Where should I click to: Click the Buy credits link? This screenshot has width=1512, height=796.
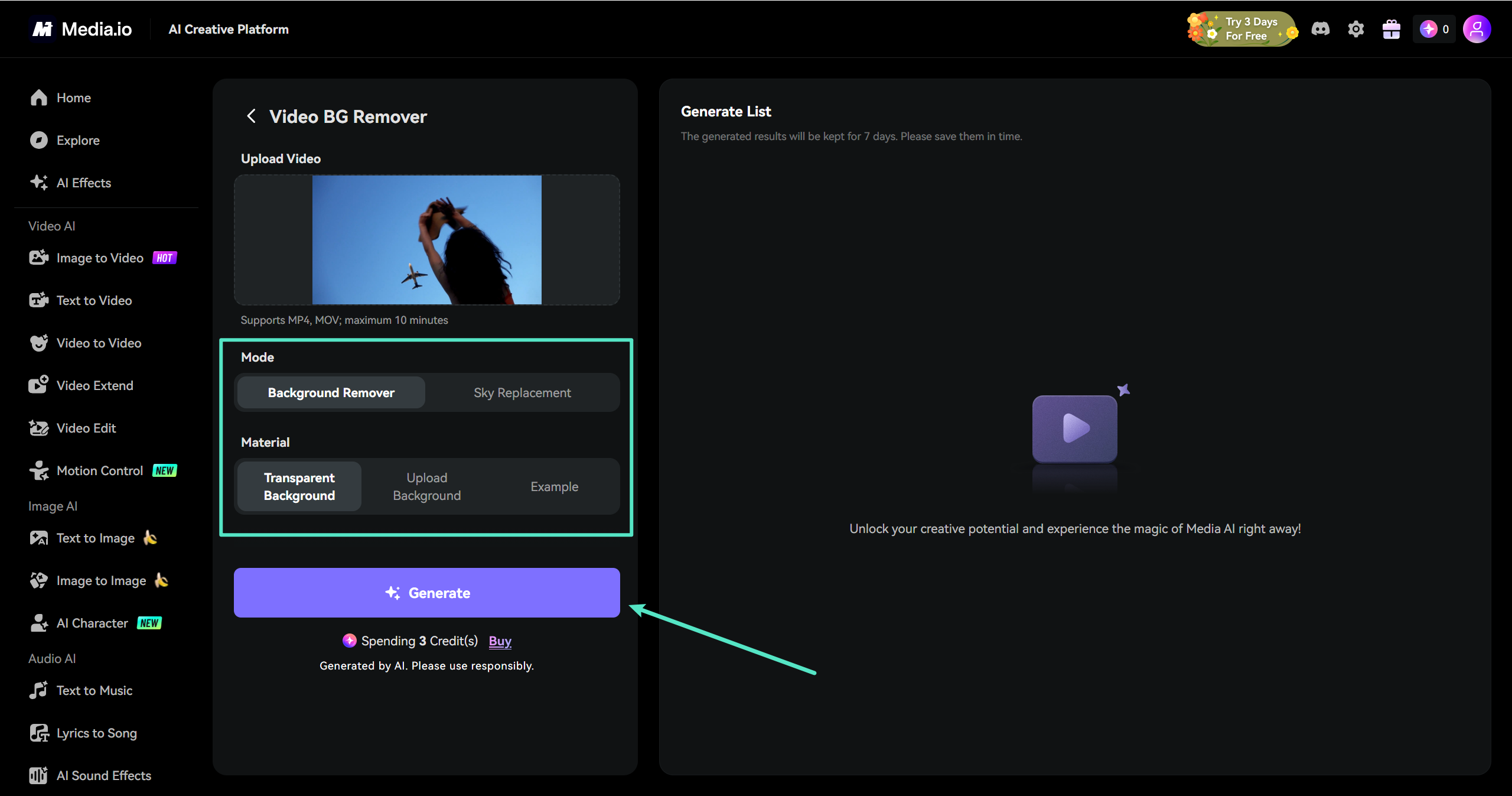click(x=500, y=641)
